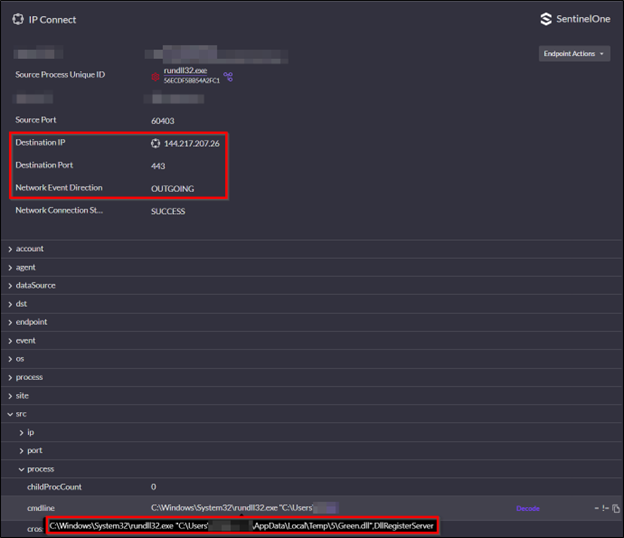Click the IP Connect event icon in header
The width and height of the screenshot is (624, 538).
(17, 19)
